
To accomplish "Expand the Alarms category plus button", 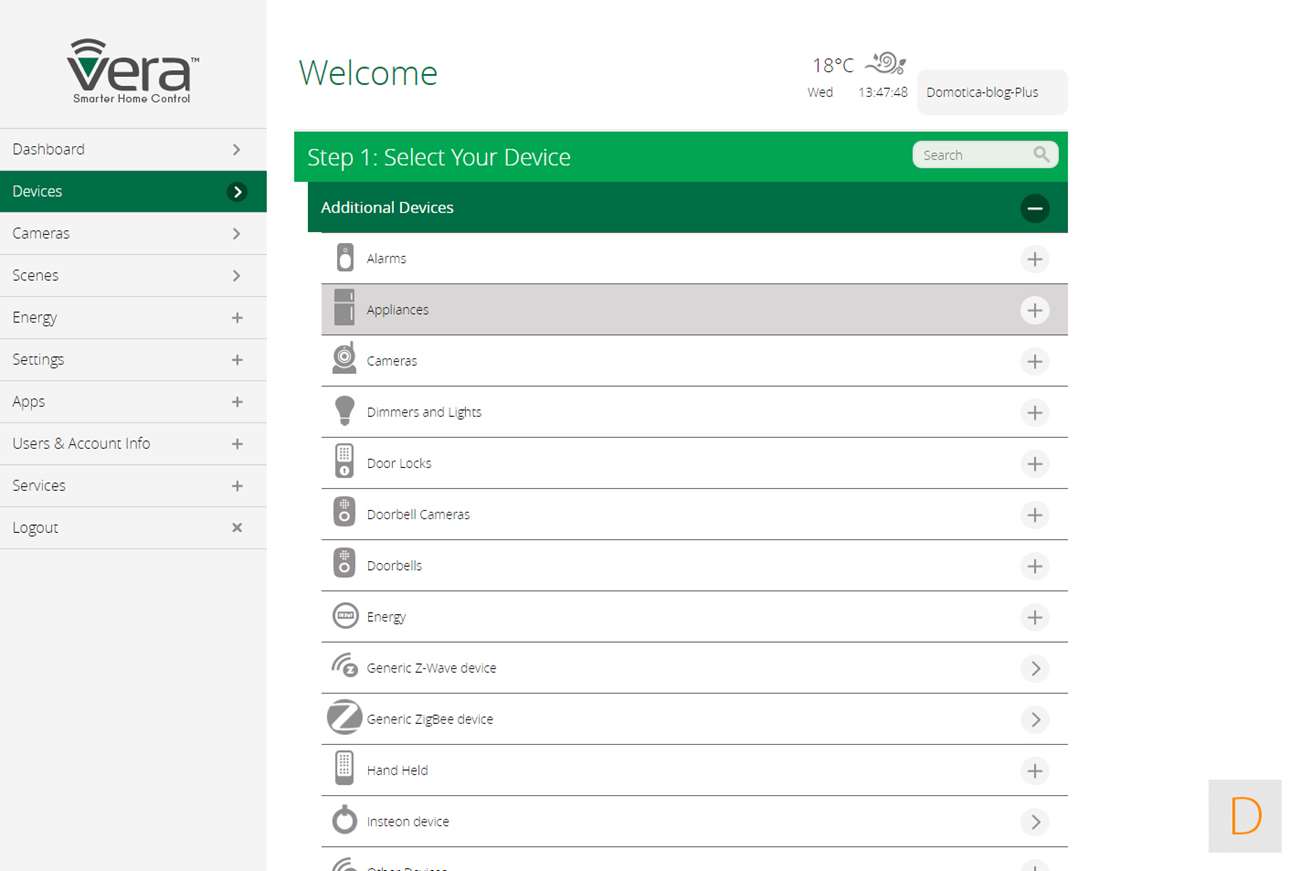I will [1034, 259].
